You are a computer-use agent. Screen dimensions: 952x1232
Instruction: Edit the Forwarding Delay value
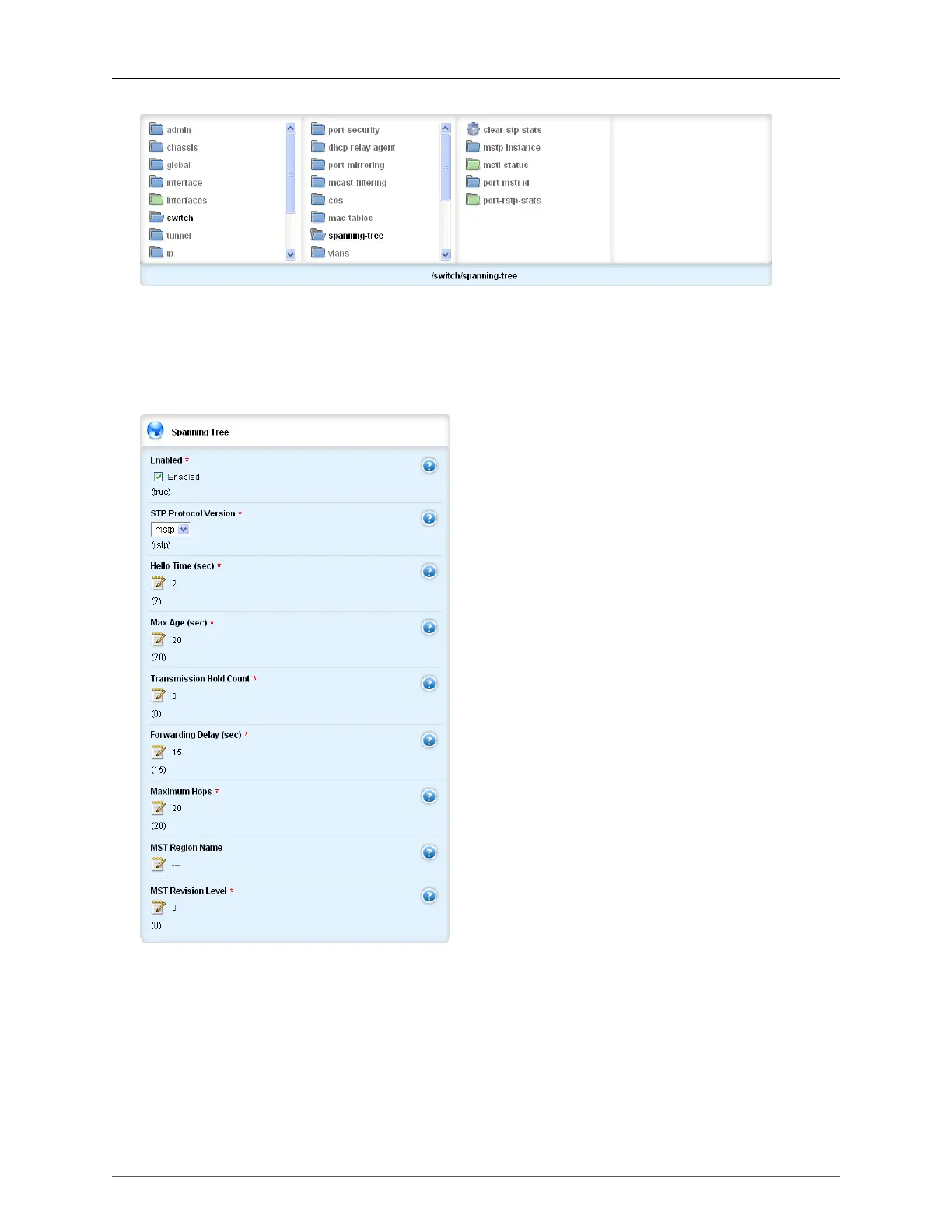(x=159, y=752)
